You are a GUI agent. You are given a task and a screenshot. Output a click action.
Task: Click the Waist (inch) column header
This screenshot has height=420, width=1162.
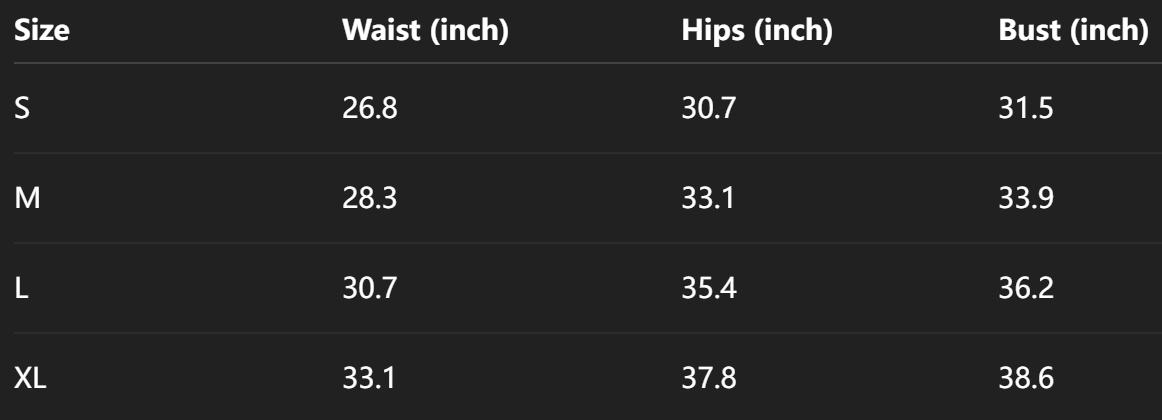click(426, 31)
